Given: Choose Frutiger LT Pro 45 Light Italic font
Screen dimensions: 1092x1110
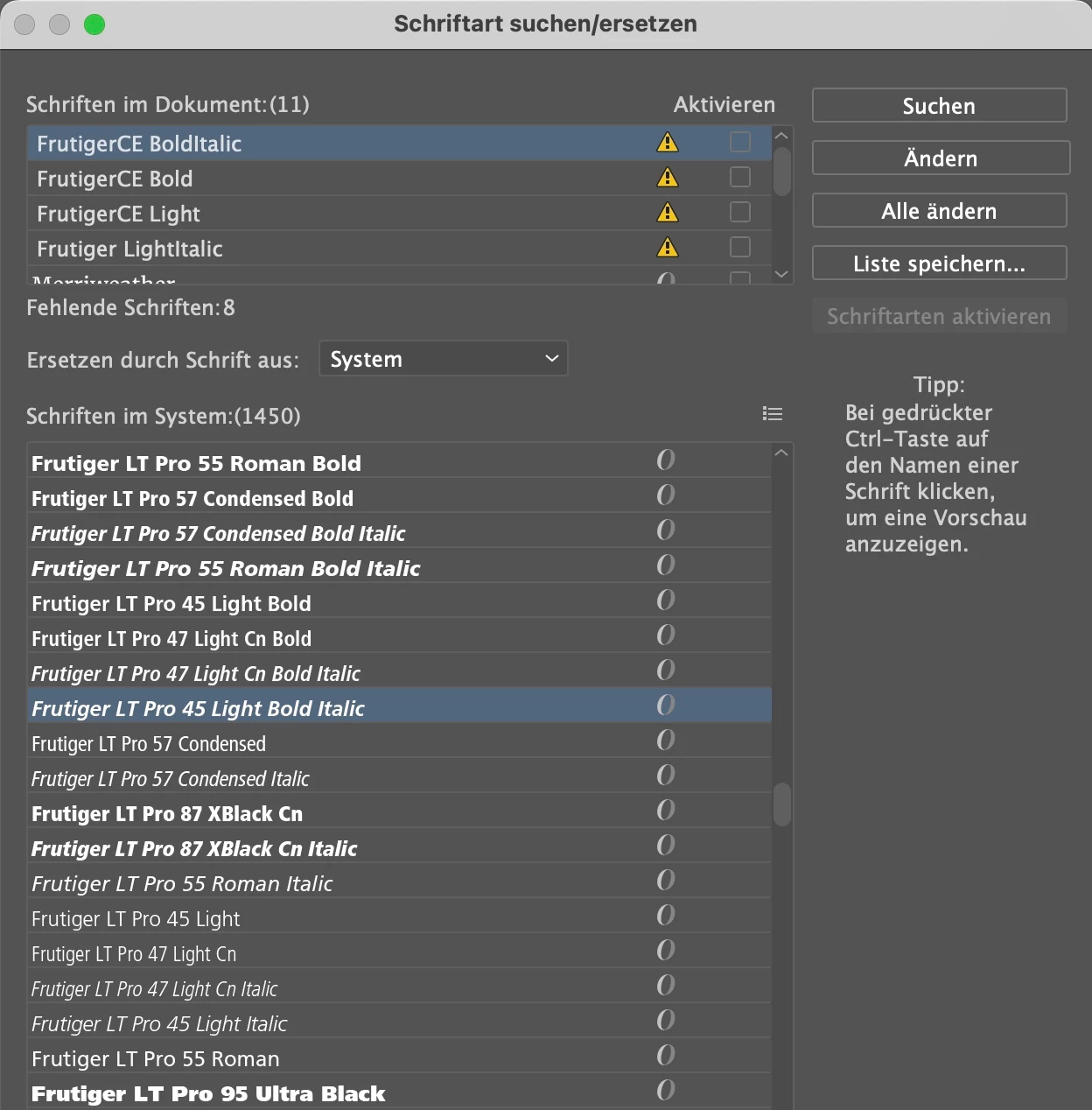Looking at the screenshot, I should (399, 1022).
